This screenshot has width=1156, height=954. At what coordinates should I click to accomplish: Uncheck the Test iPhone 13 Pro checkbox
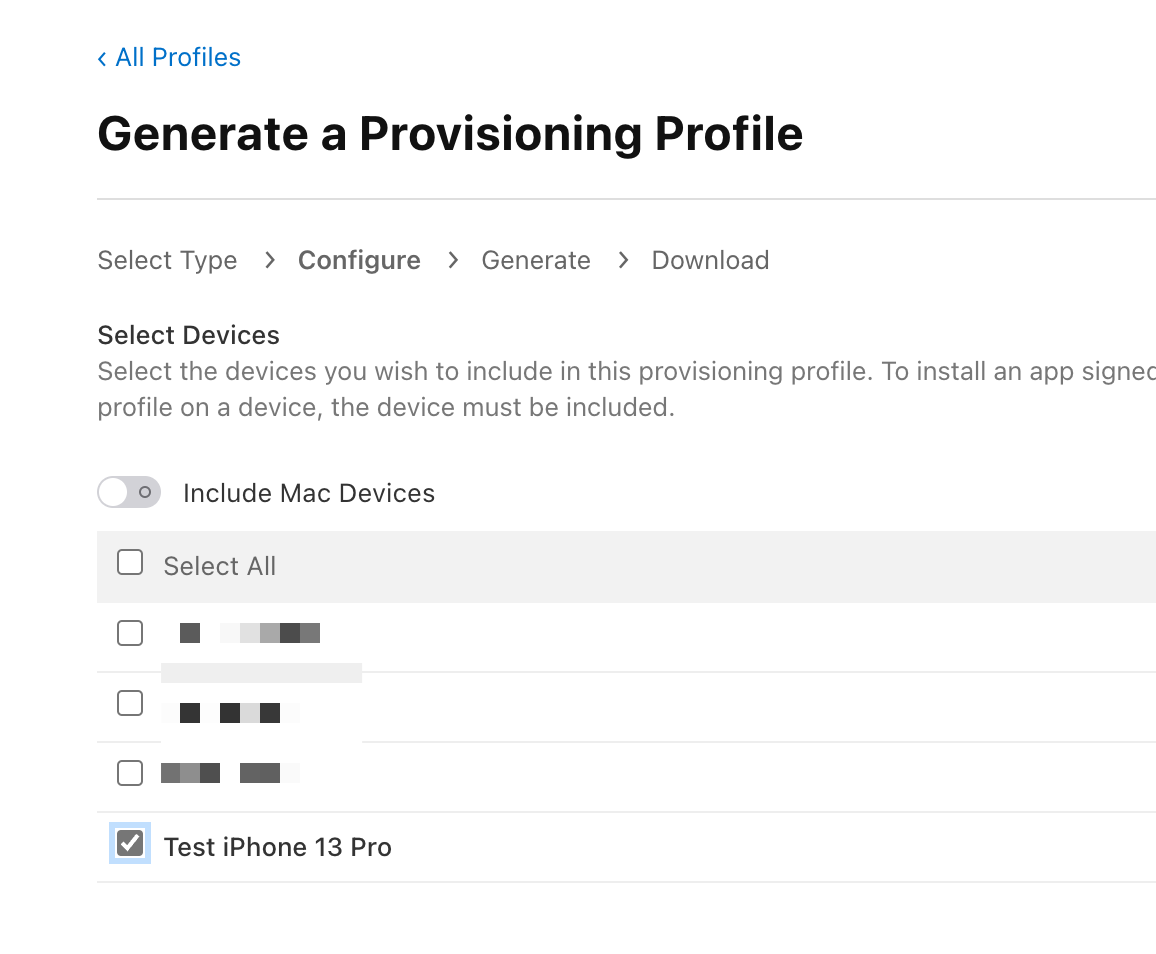130,844
